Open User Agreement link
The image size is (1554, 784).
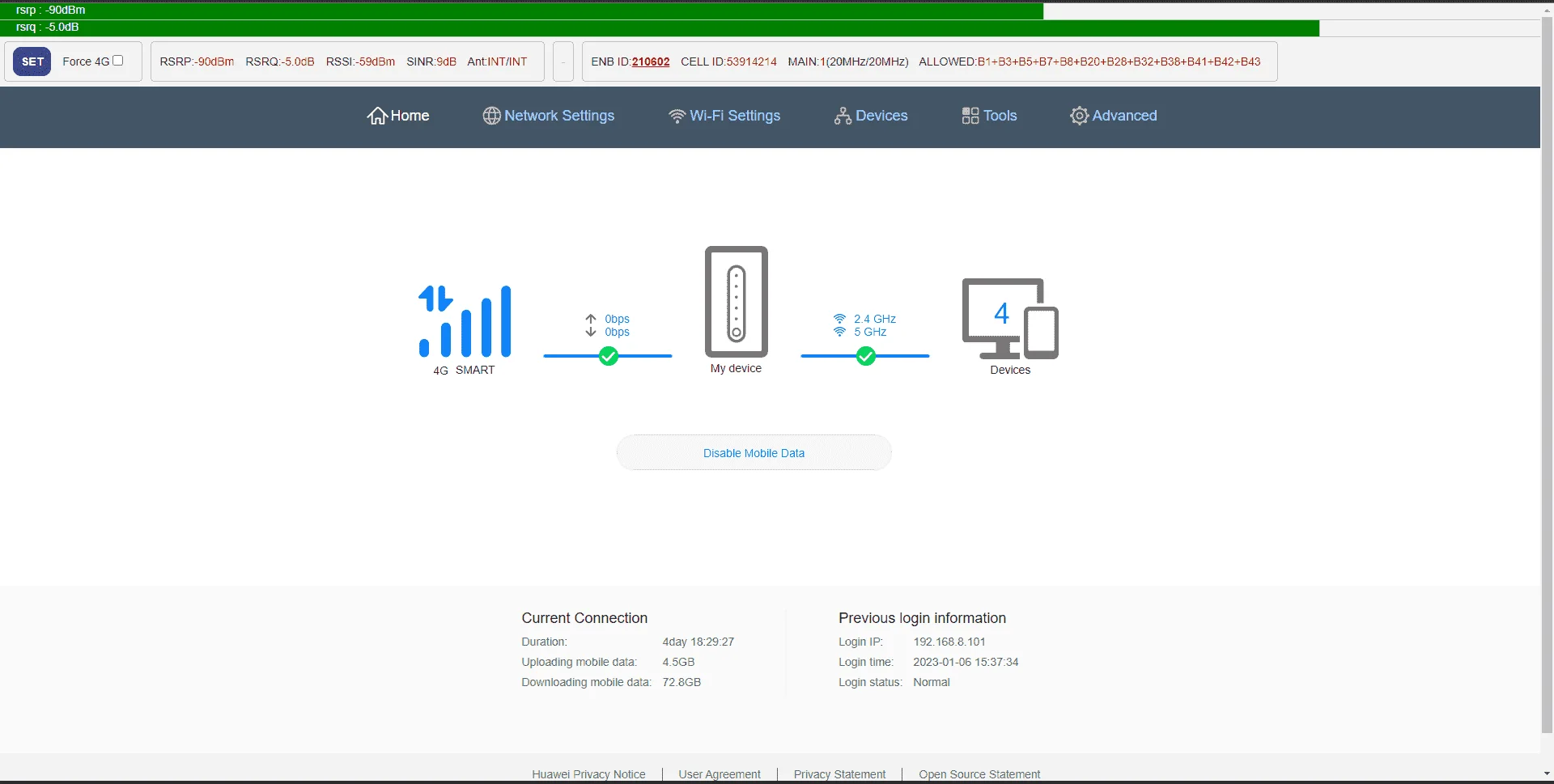coord(720,774)
